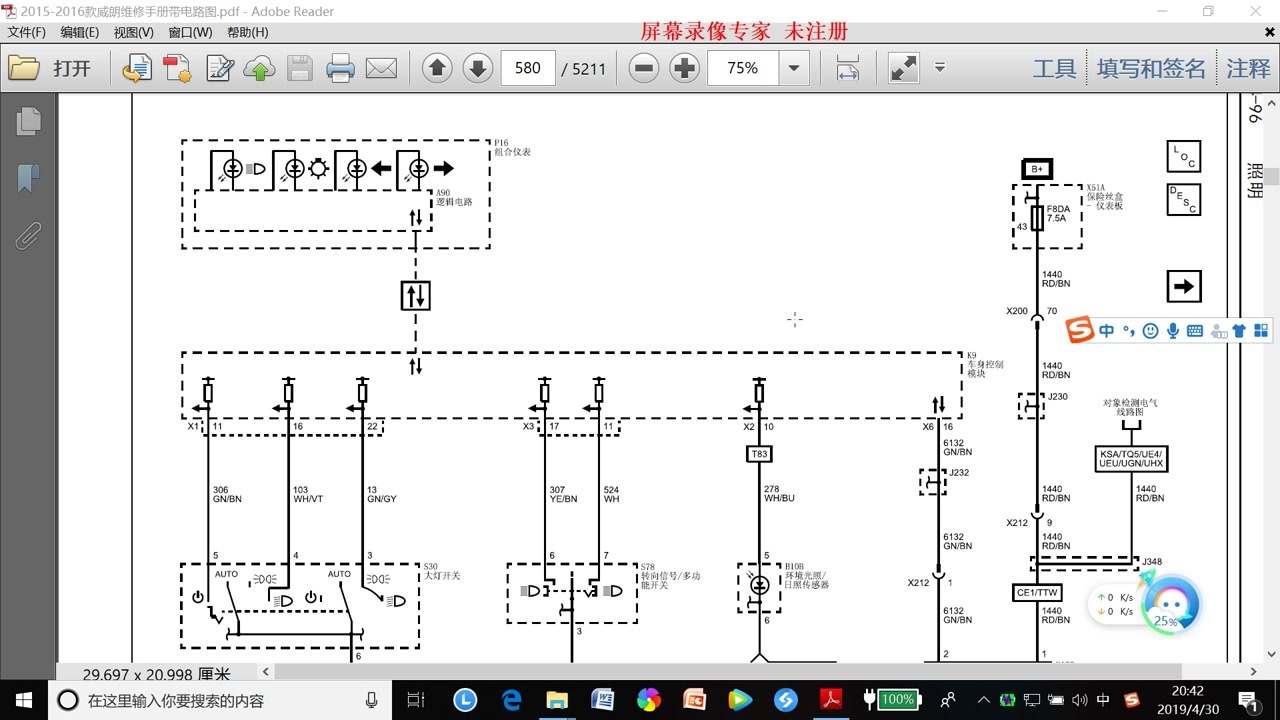This screenshot has height=720, width=1280.
Task: Open the Bookmarks sidebar panel
Action: coord(29,179)
